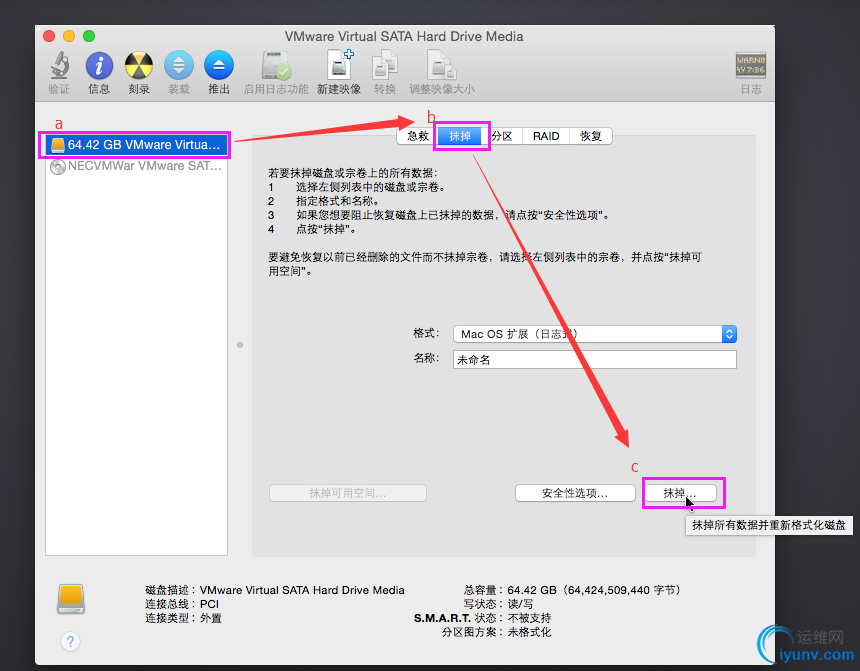Eject the disk with the 推出 icon
860x671 pixels.
[219, 66]
